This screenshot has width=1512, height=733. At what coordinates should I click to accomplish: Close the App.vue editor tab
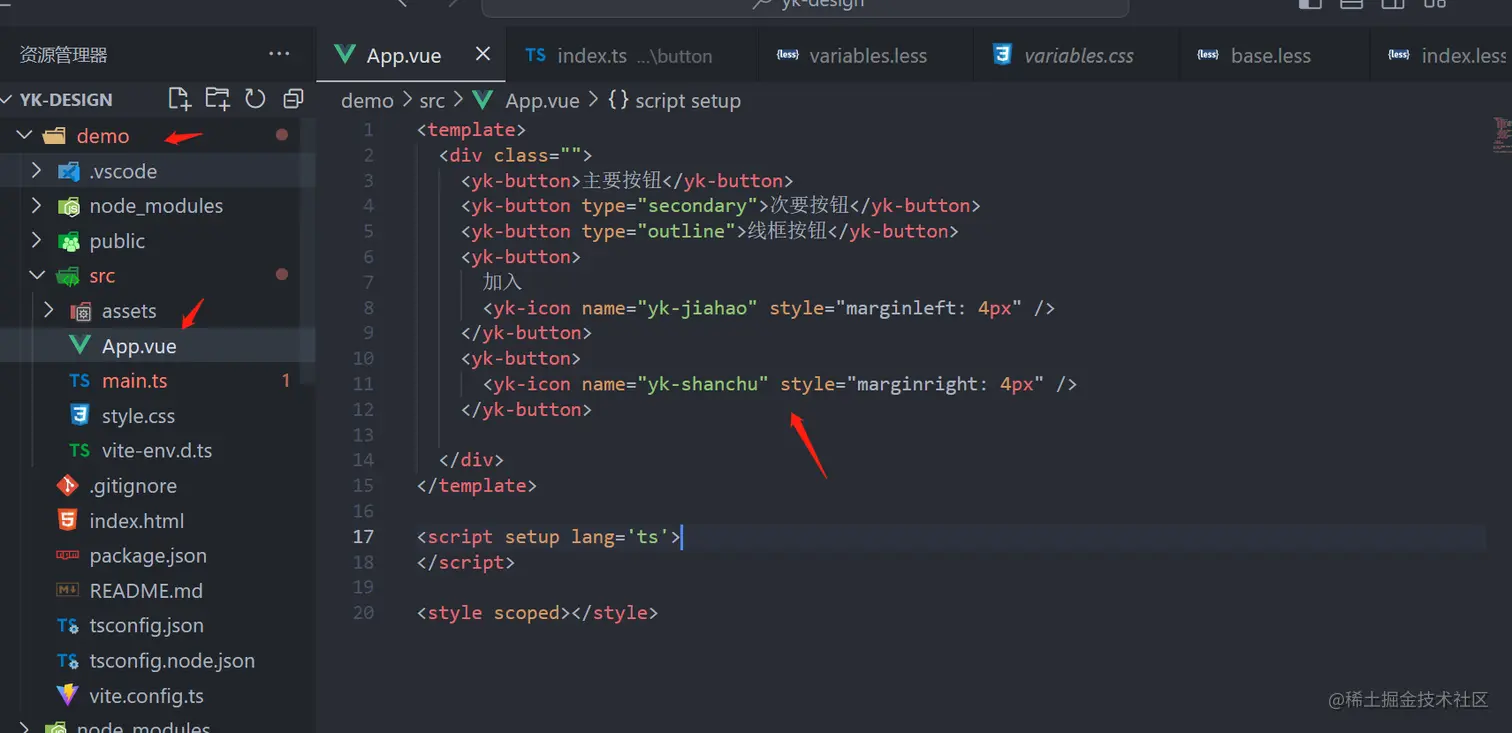pyautogui.click(x=483, y=54)
